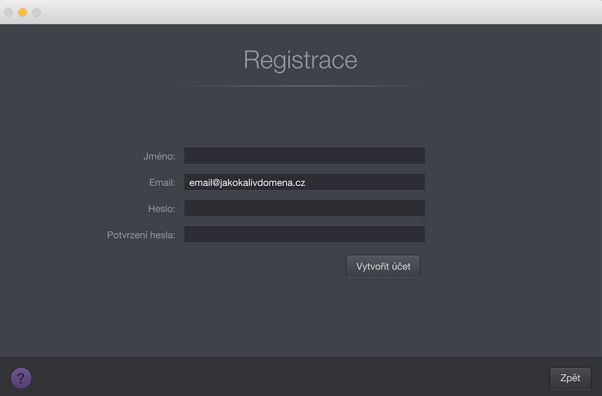Go back with the Zpět button
602x396 pixels.
point(570,378)
